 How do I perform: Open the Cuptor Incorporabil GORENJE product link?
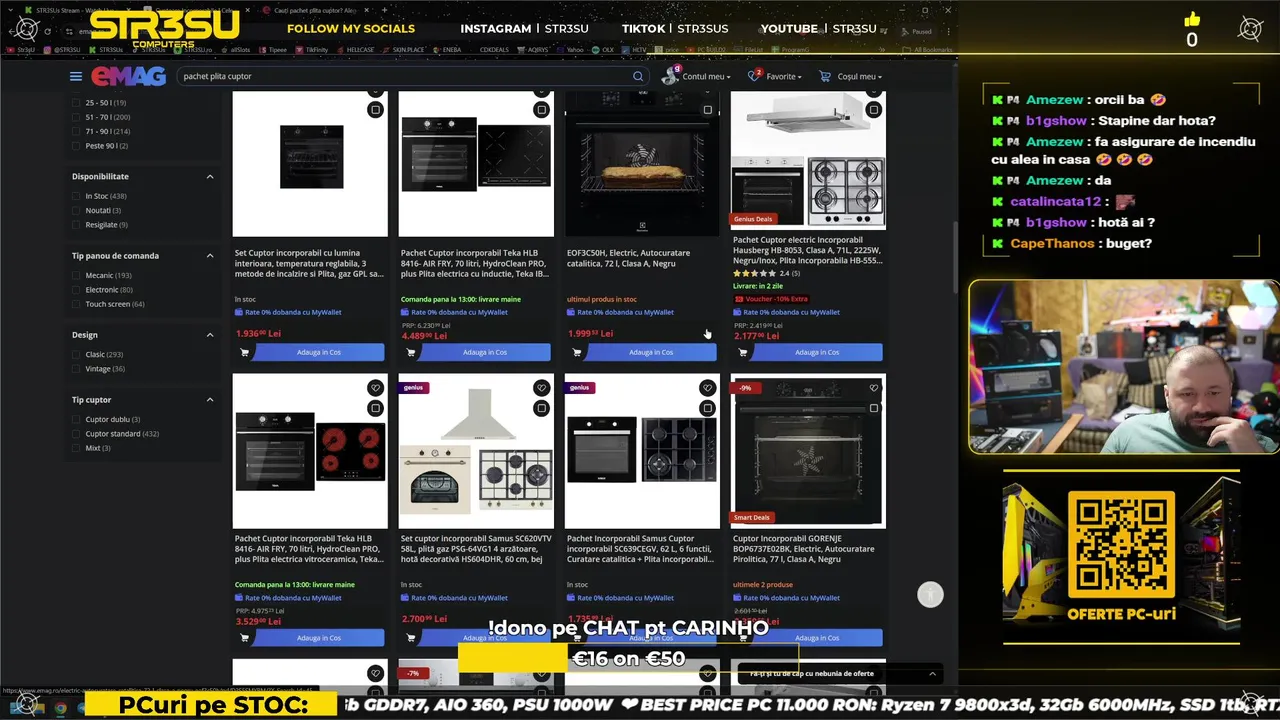pos(804,549)
